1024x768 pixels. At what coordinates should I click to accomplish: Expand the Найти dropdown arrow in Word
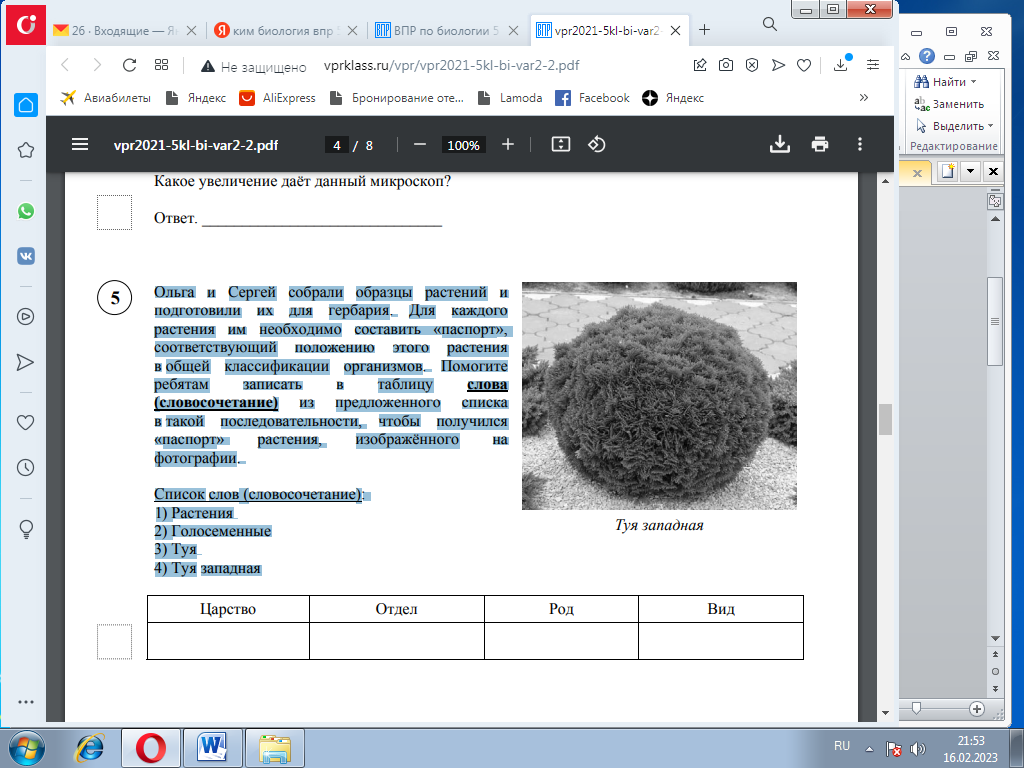(x=974, y=82)
